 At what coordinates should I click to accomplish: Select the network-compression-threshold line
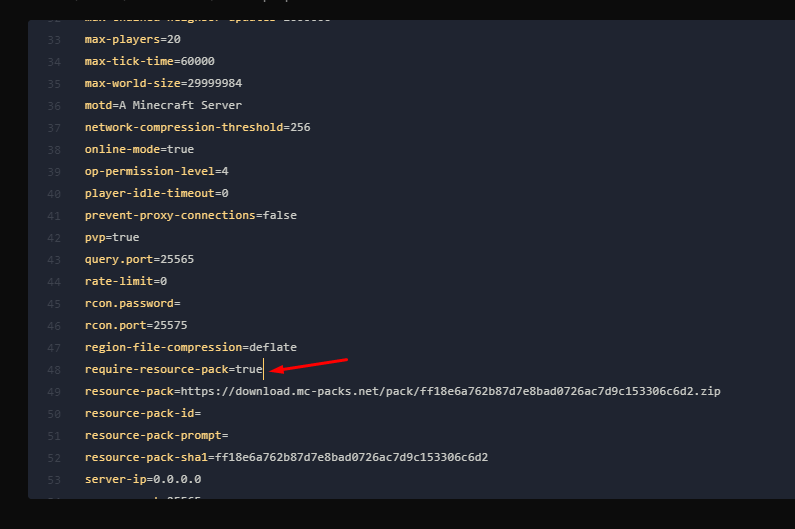coord(197,127)
